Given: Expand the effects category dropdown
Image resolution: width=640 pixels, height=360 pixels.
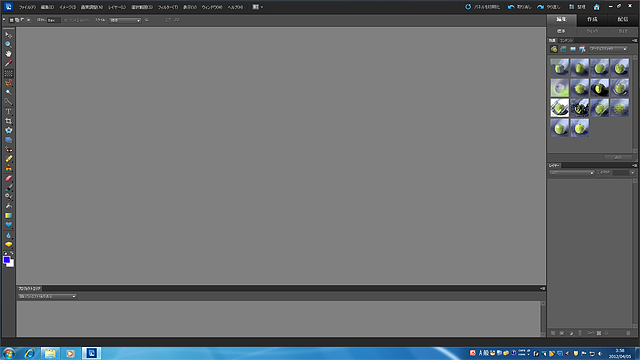Looking at the screenshot, I should click(608, 49).
